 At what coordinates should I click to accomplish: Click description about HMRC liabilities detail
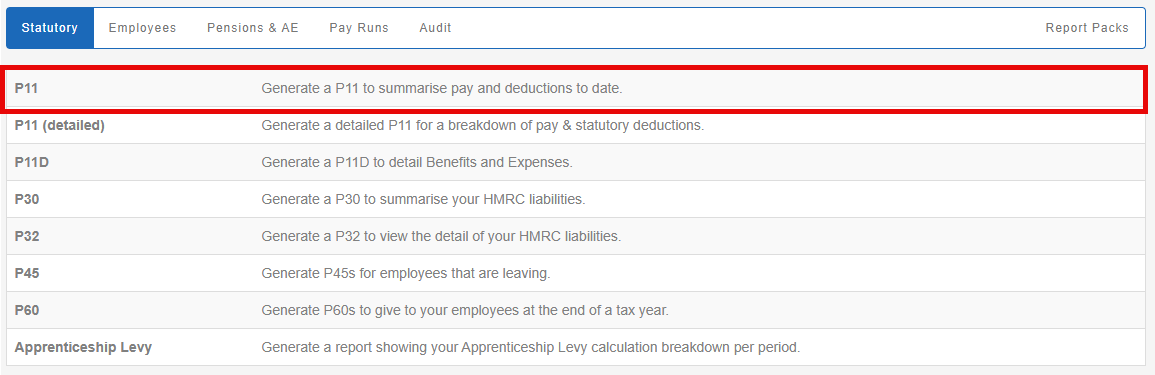click(x=441, y=236)
